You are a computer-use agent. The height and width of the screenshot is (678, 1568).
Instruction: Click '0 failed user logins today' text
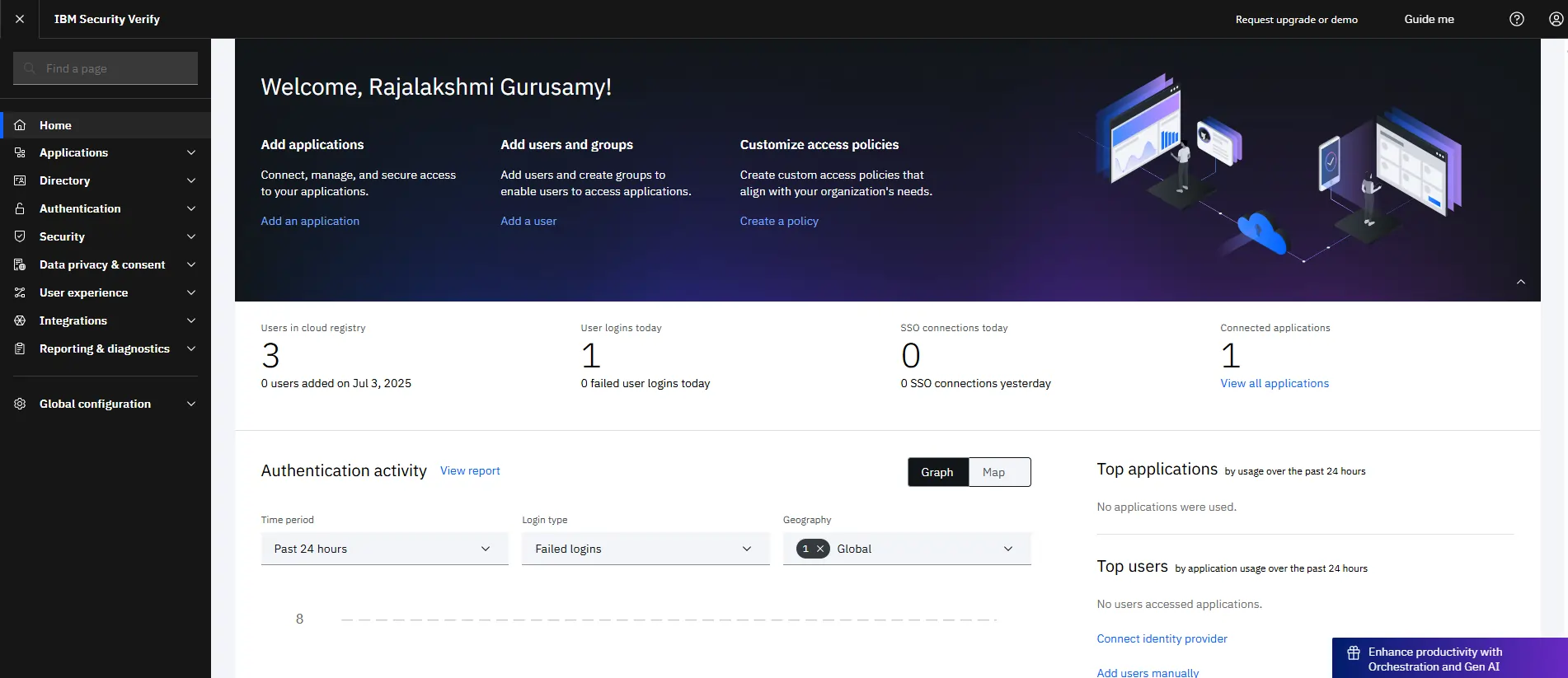(646, 383)
